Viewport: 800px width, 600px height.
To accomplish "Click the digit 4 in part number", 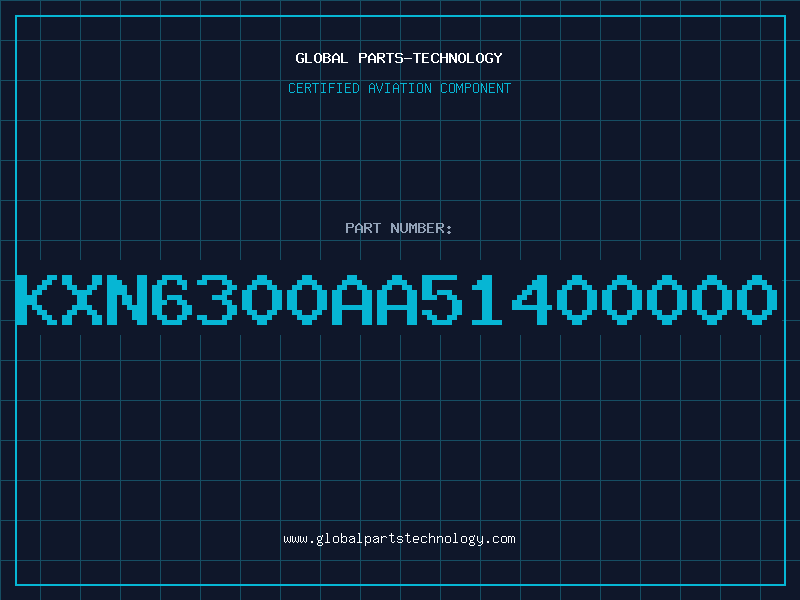I will [532, 299].
